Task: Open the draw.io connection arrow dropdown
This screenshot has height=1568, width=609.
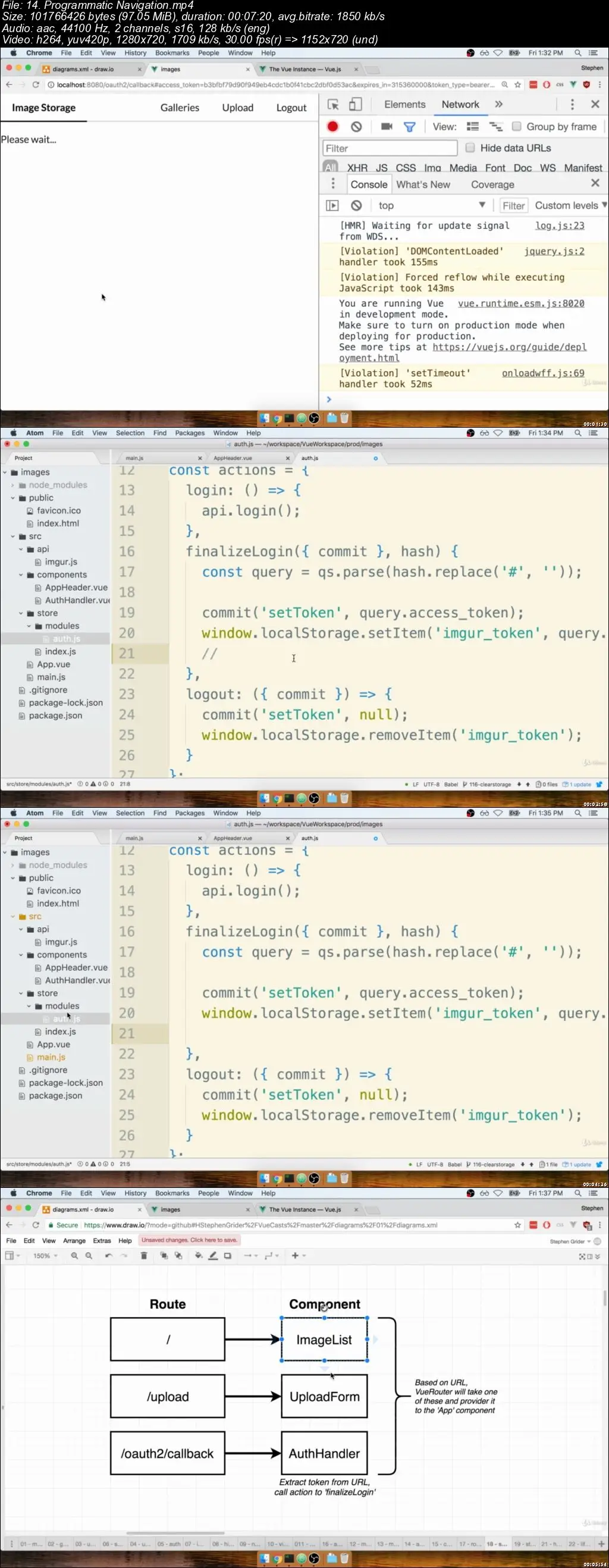Action: pyautogui.click(x=250, y=1256)
